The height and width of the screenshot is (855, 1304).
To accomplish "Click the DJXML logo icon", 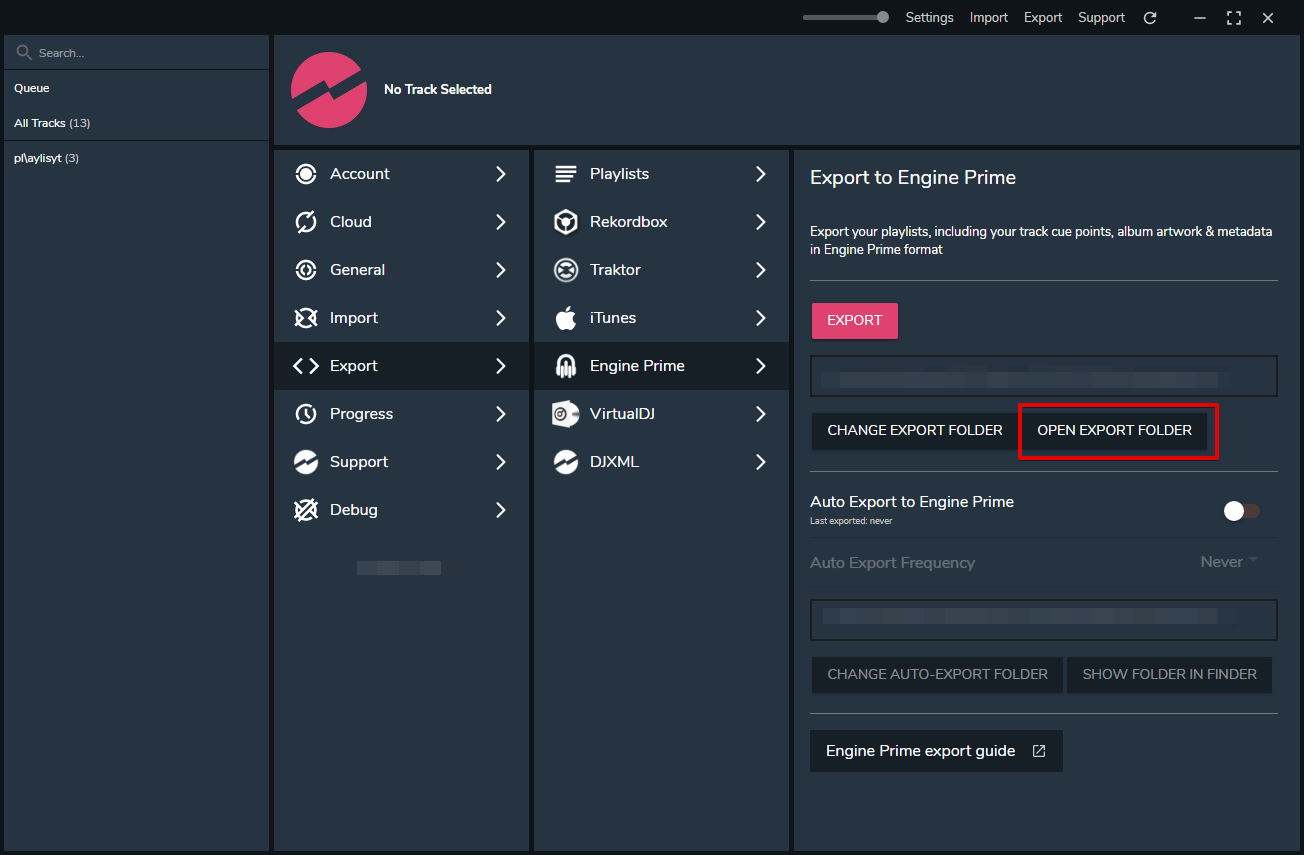I will tap(566, 462).
